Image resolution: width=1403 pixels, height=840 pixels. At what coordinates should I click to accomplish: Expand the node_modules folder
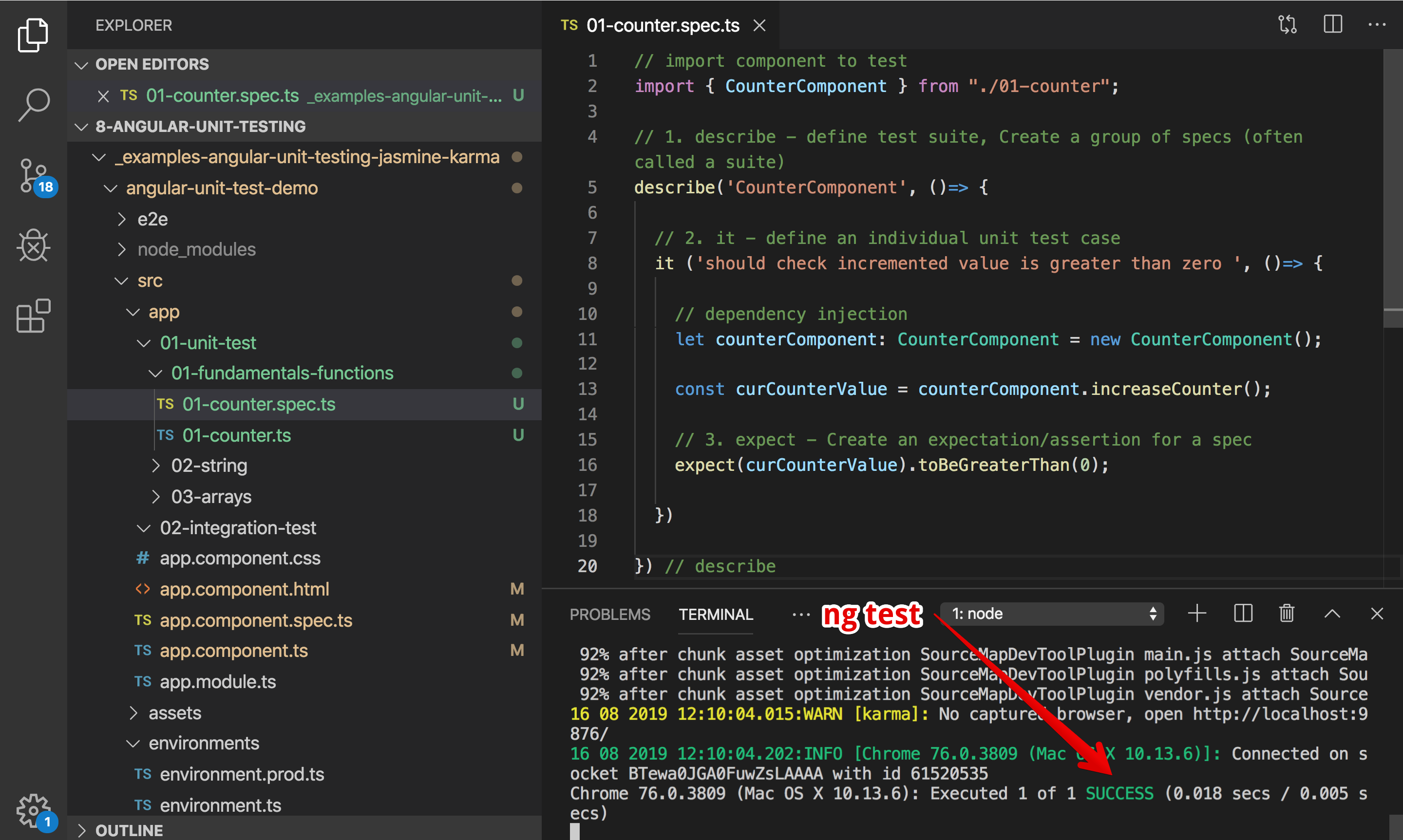pyautogui.click(x=196, y=250)
